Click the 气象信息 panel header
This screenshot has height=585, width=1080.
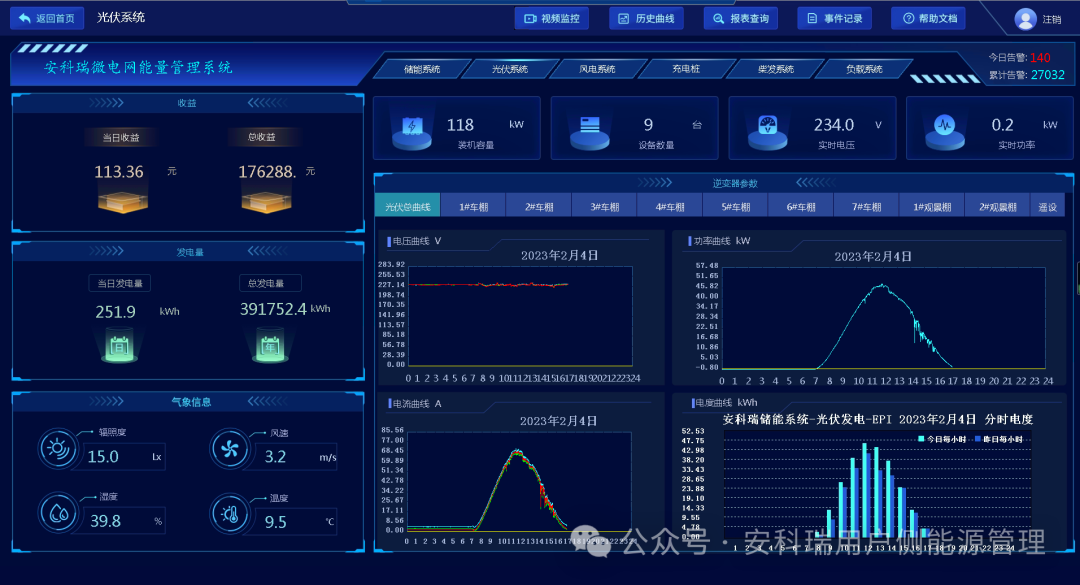pyautogui.click(x=191, y=402)
